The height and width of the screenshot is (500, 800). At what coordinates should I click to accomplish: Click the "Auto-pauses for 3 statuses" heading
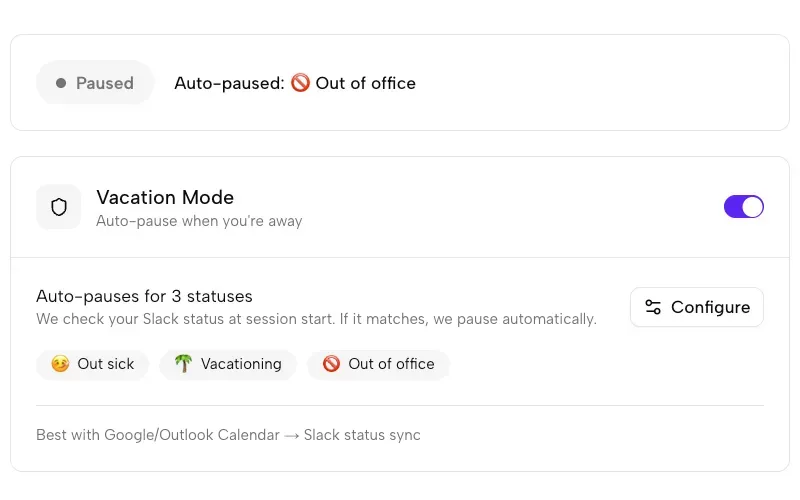(x=144, y=296)
